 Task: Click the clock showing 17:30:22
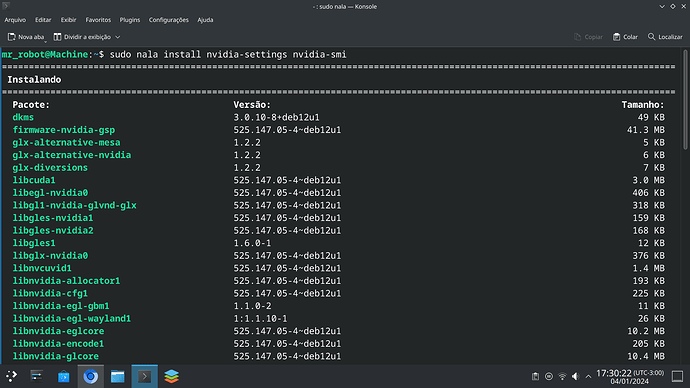click(630, 377)
